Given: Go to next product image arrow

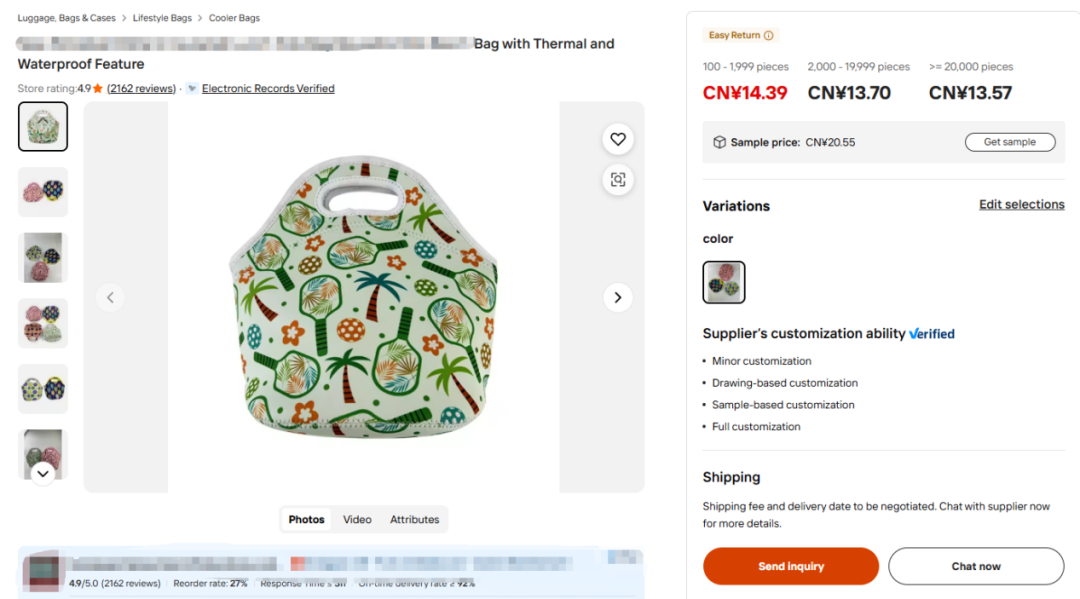Looking at the screenshot, I should click(618, 297).
